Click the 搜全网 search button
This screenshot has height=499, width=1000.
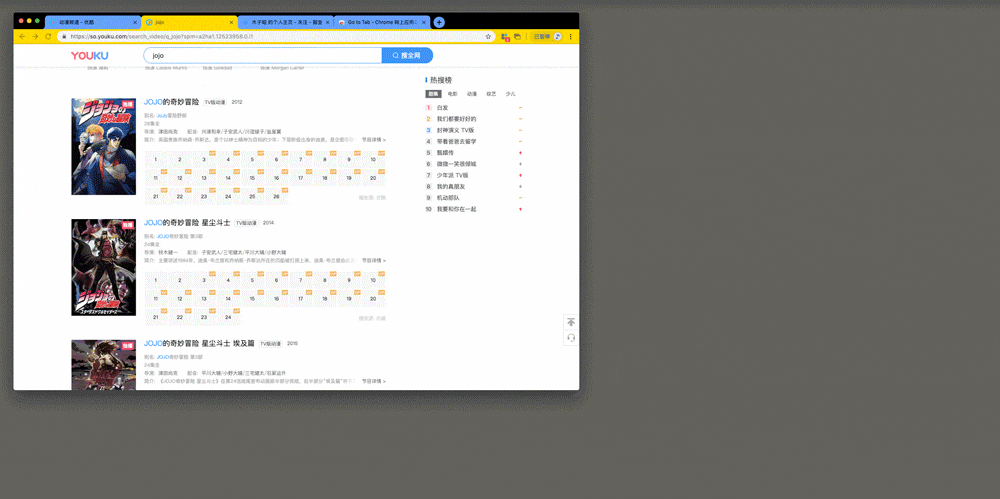pos(407,56)
